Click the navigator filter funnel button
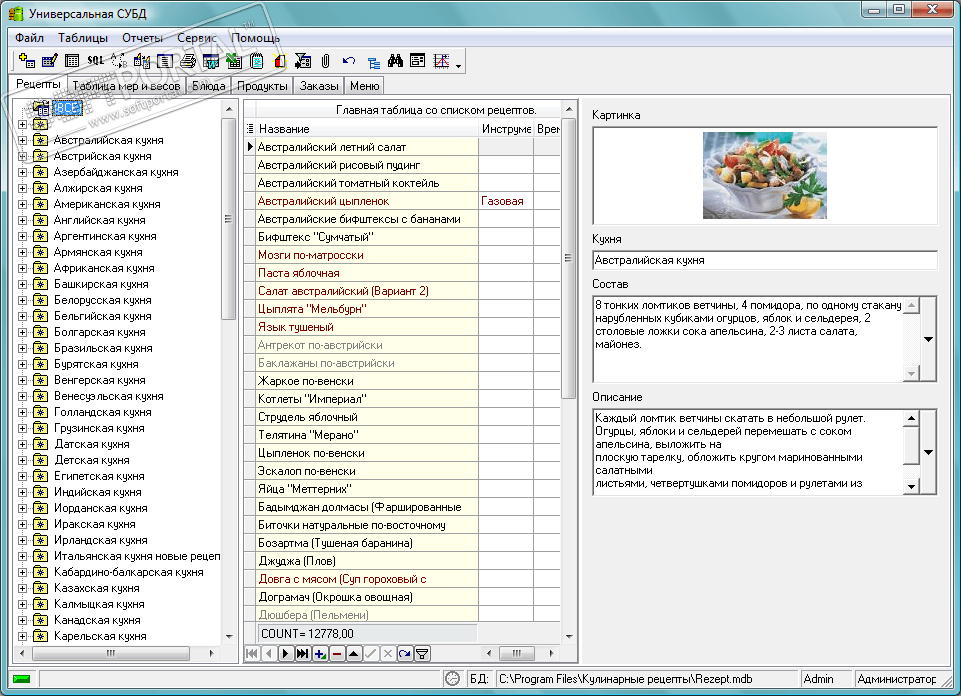Viewport: 961px width, 696px height. coord(422,654)
